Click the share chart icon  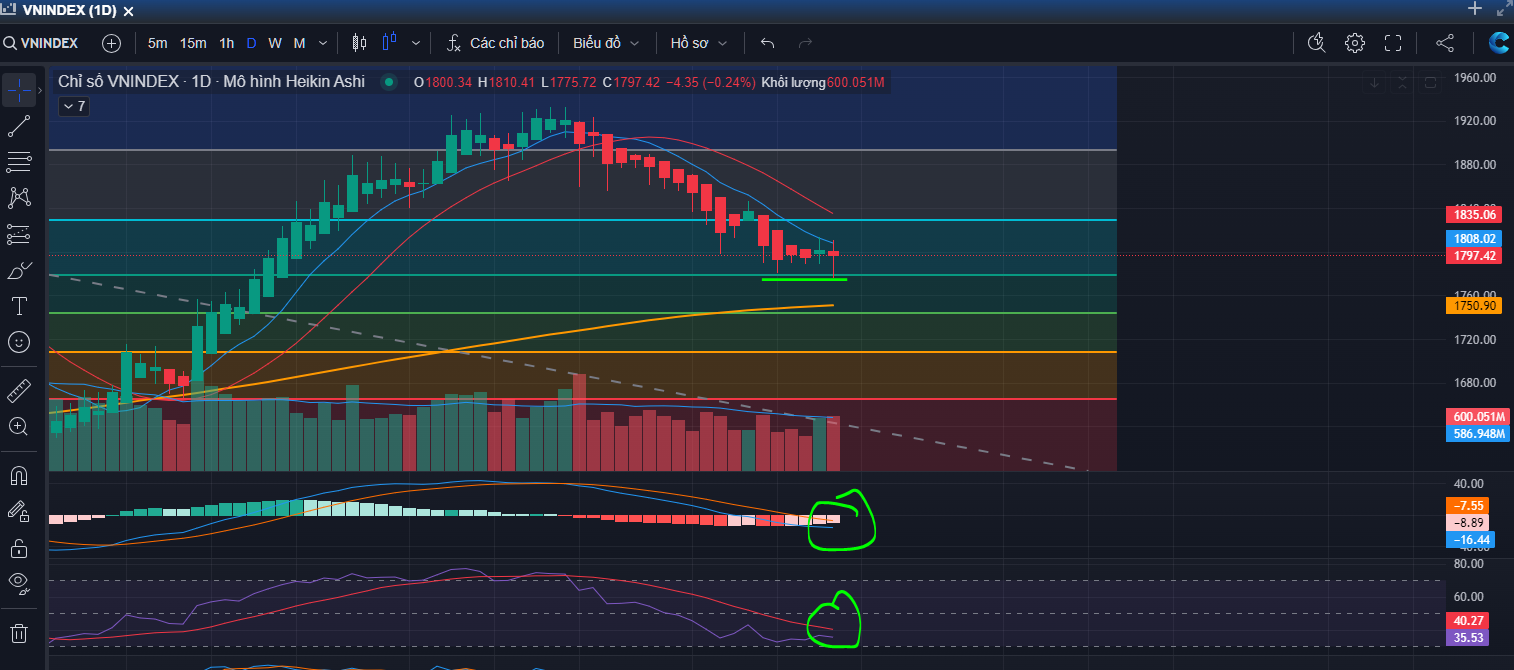[1445, 43]
